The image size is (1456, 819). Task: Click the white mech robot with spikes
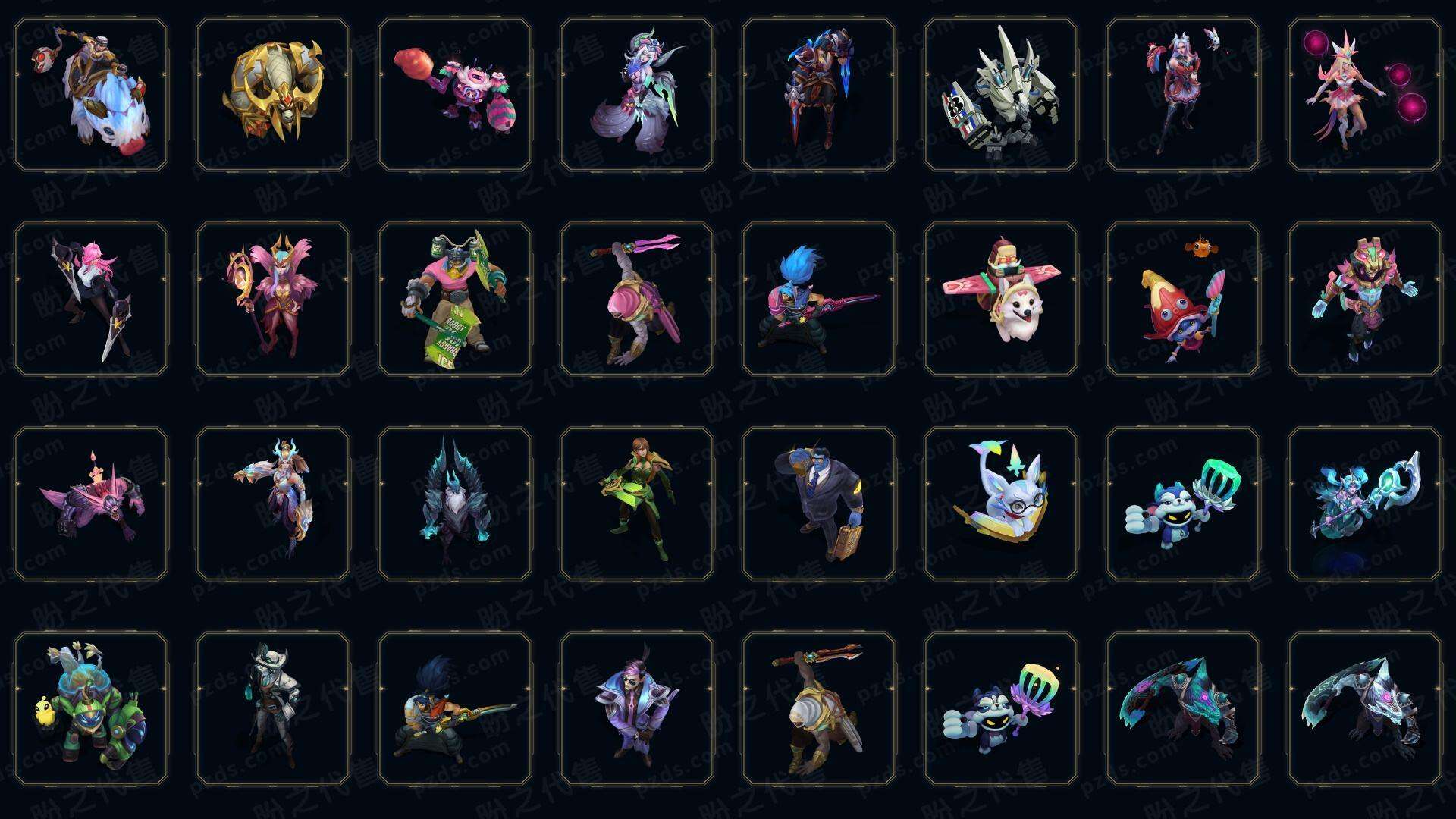pyautogui.click(x=1001, y=95)
